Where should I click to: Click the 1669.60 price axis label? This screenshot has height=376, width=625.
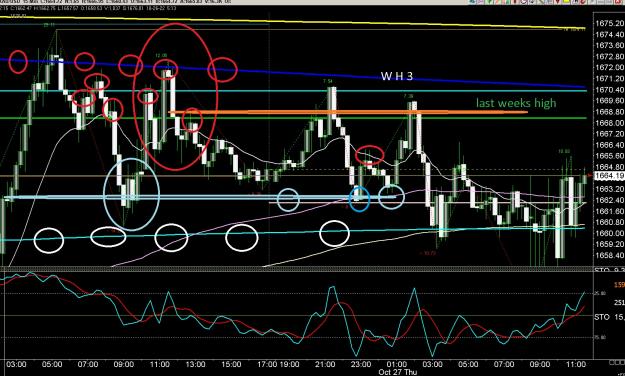tap(609, 100)
